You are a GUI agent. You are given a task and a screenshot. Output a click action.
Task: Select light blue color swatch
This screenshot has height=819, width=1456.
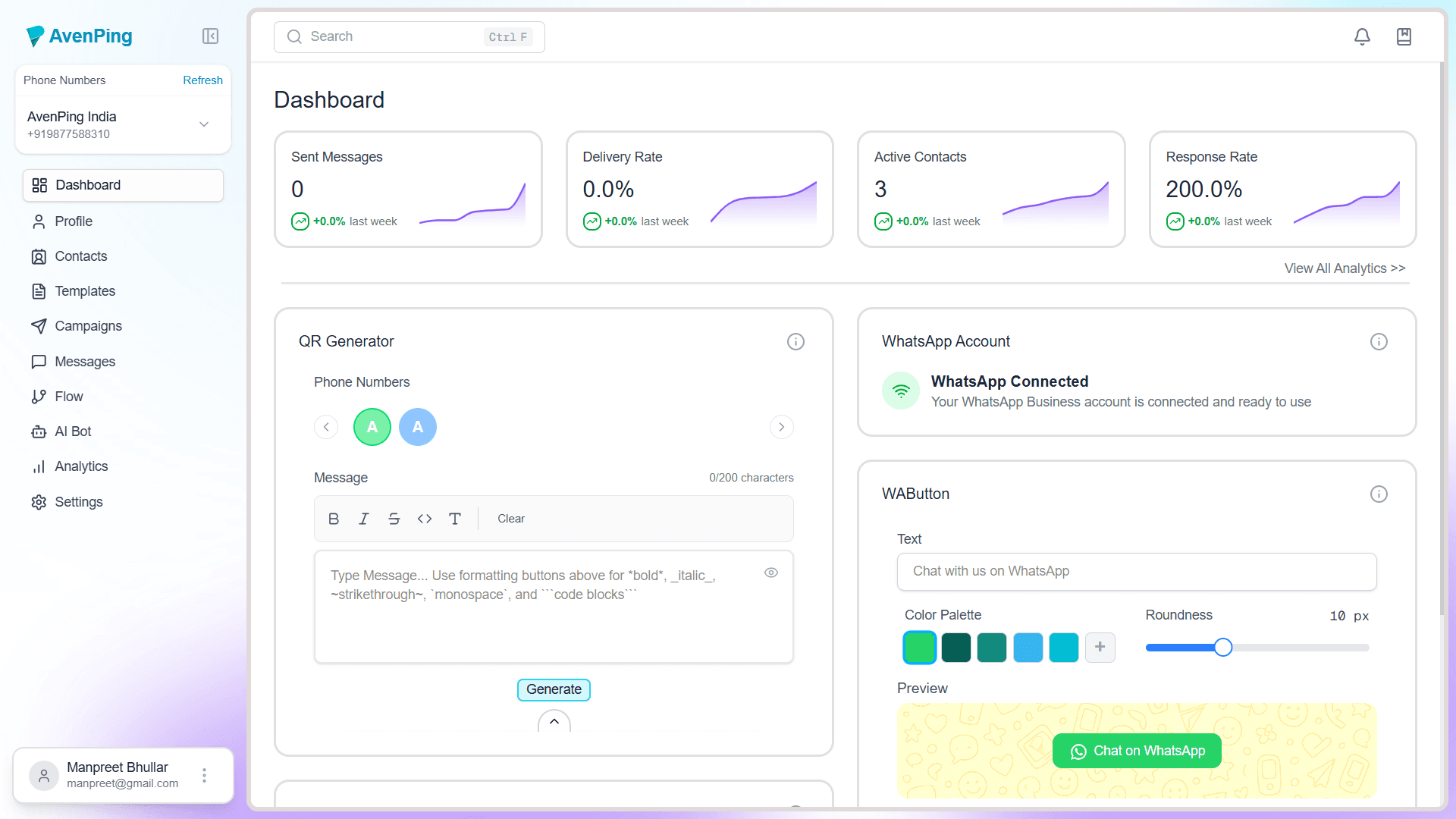pos(1028,648)
